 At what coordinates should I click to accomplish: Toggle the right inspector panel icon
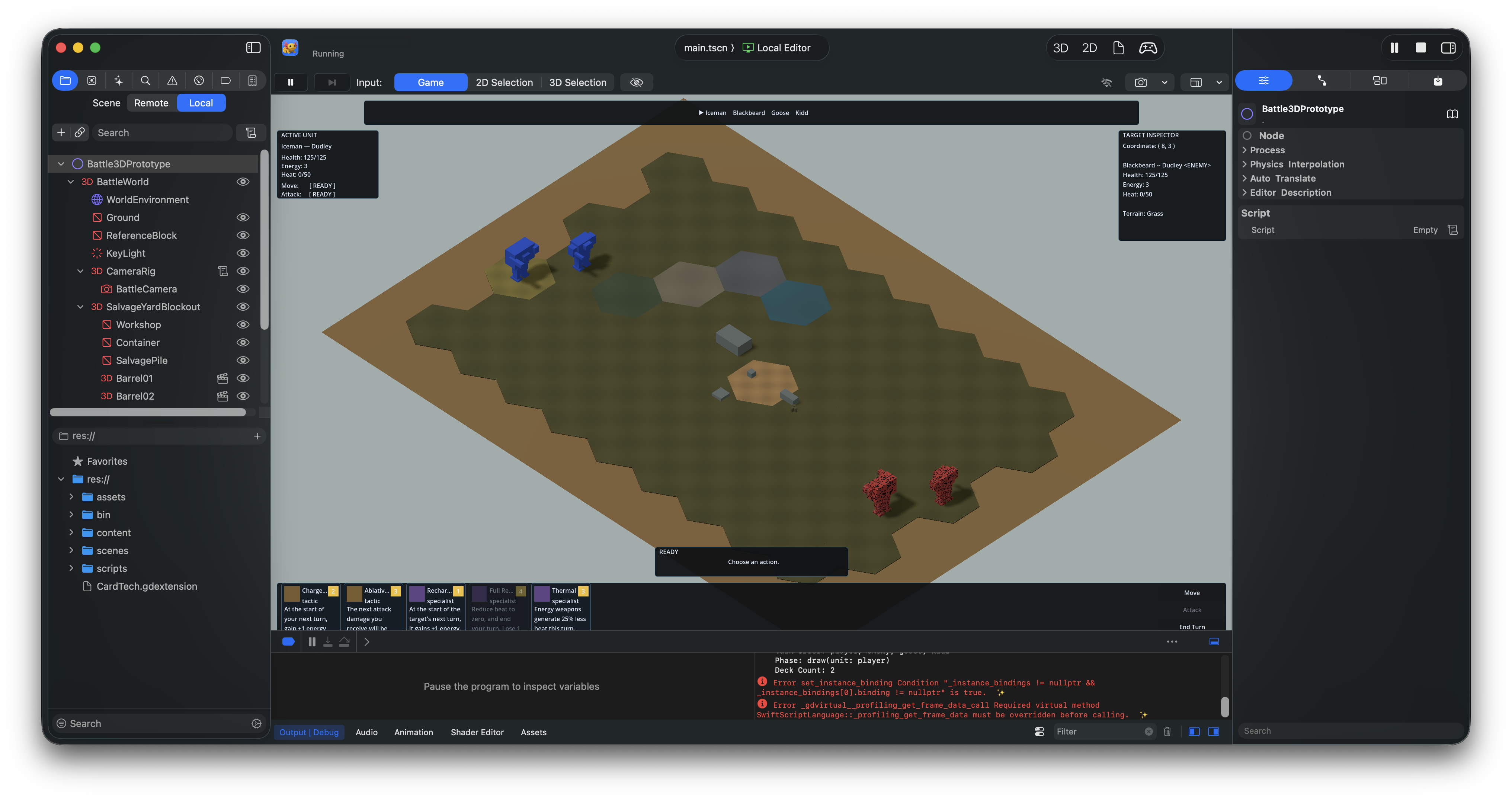point(1448,48)
